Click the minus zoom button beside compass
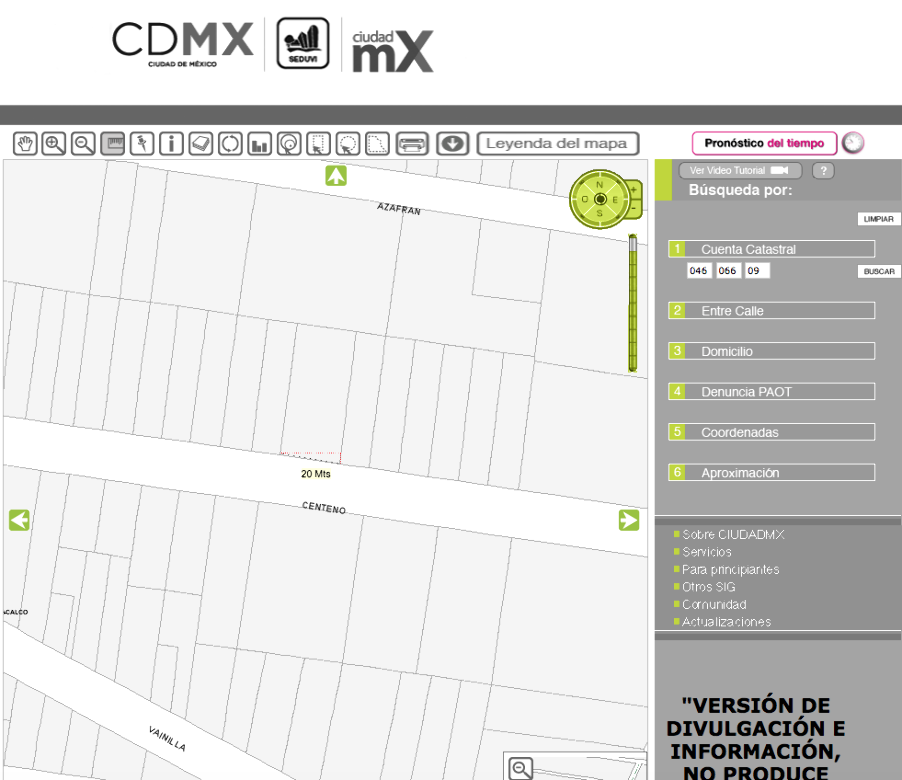The width and height of the screenshot is (902, 780). pos(634,208)
